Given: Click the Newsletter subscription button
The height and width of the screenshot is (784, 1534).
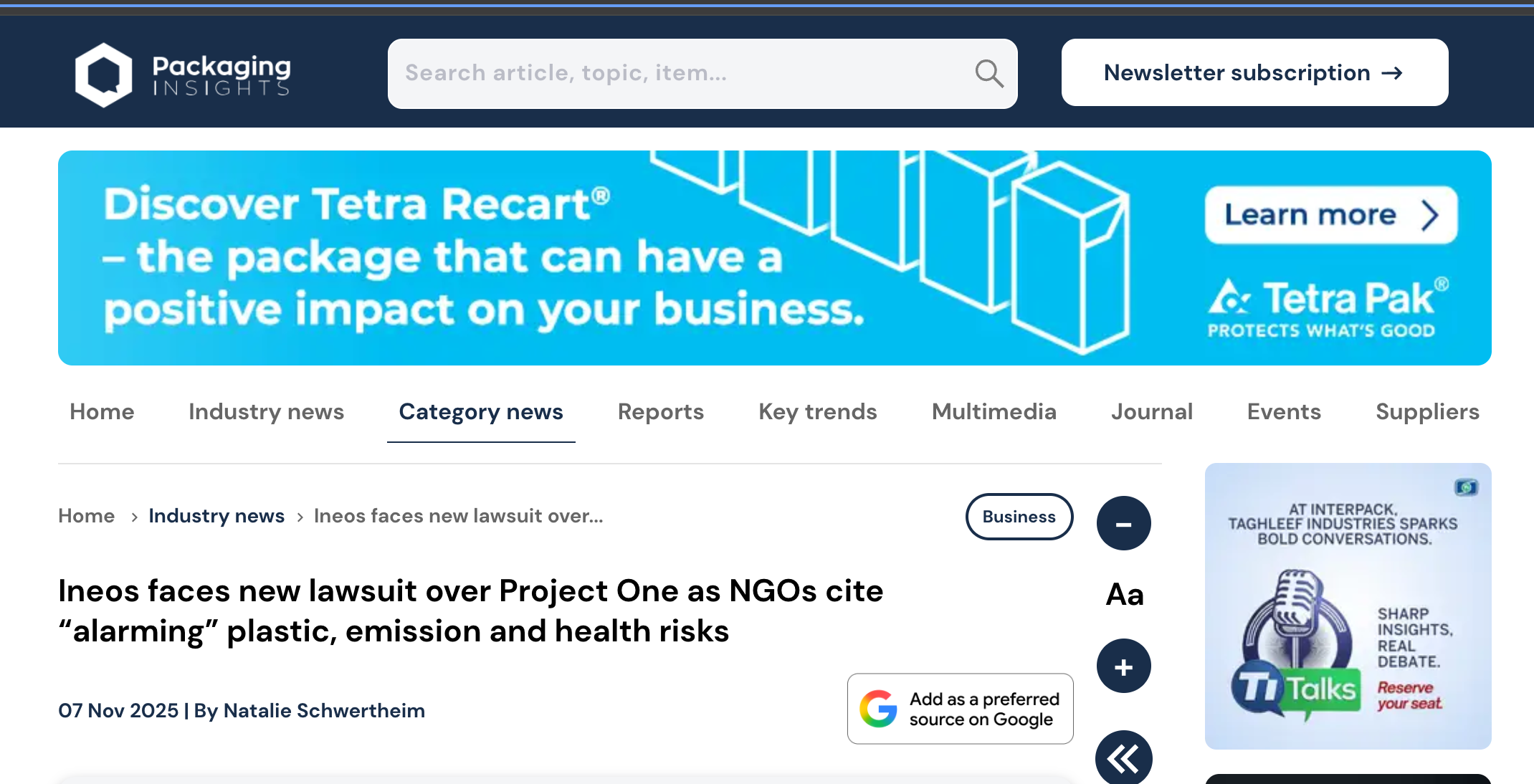Looking at the screenshot, I should [x=1254, y=72].
